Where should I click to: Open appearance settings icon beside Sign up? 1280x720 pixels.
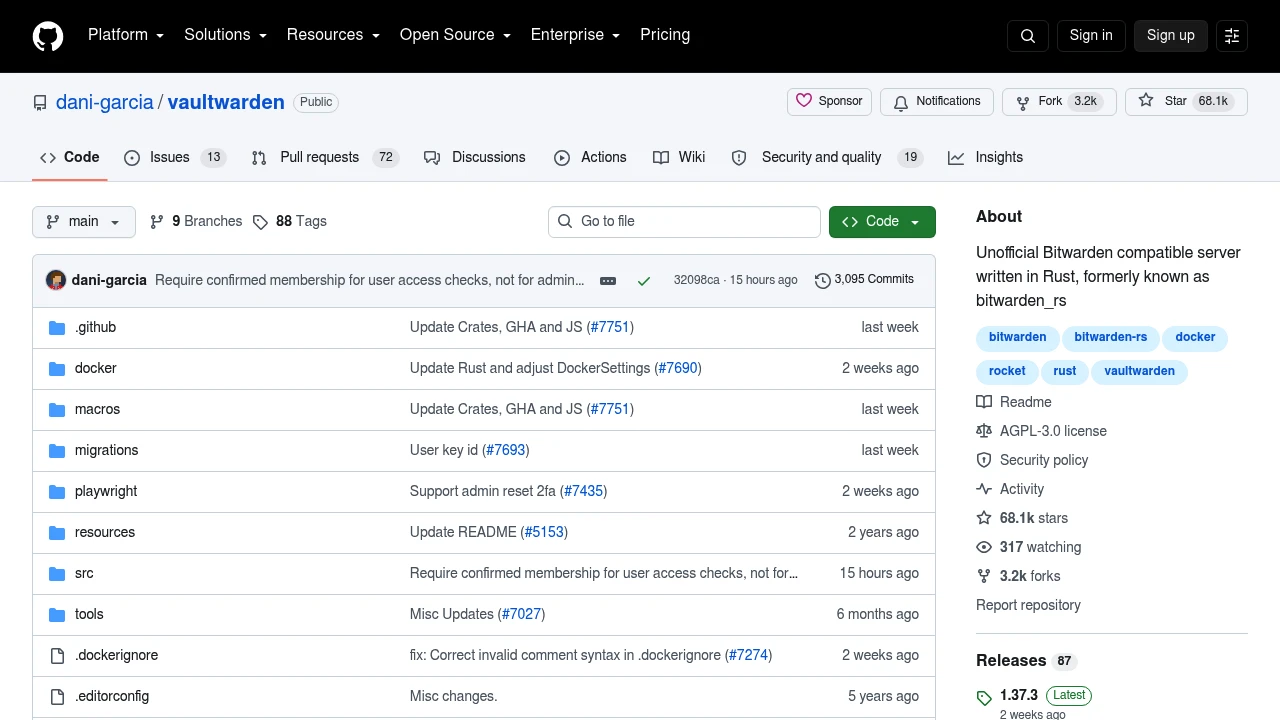pos(1232,36)
